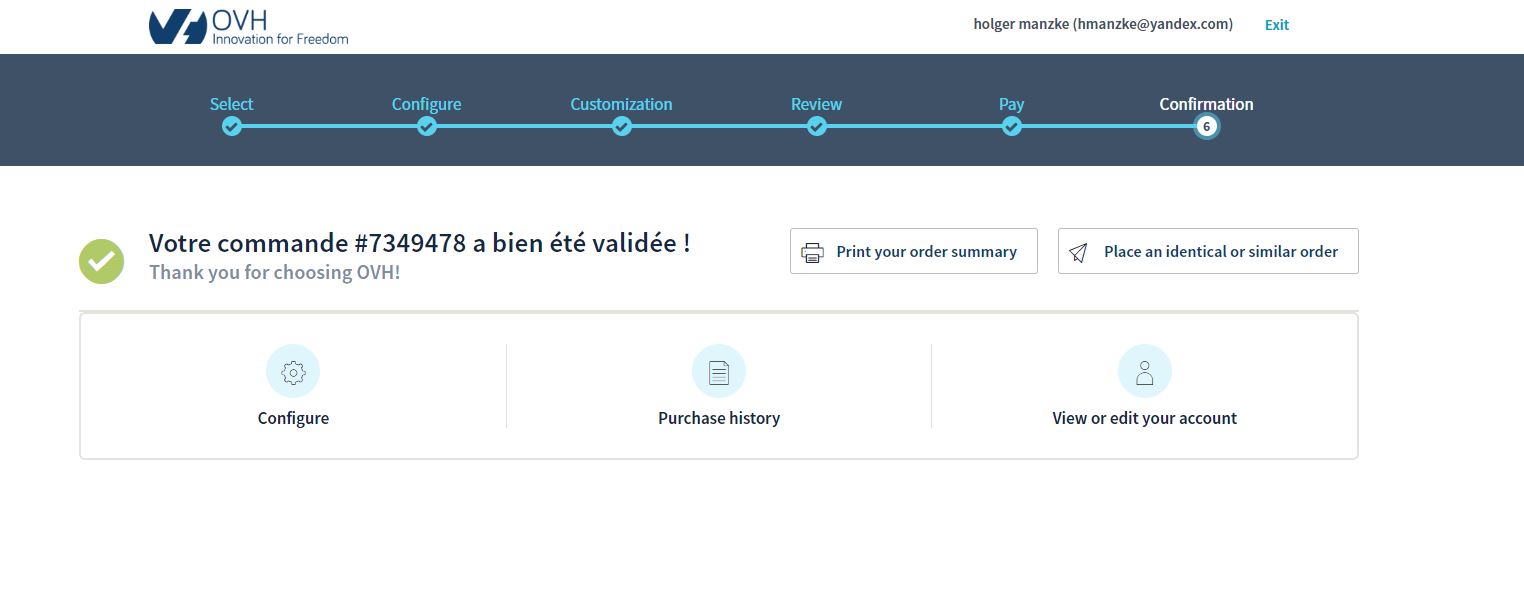Click the Customization step checkmark circle
The height and width of the screenshot is (613, 1524).
622,127
